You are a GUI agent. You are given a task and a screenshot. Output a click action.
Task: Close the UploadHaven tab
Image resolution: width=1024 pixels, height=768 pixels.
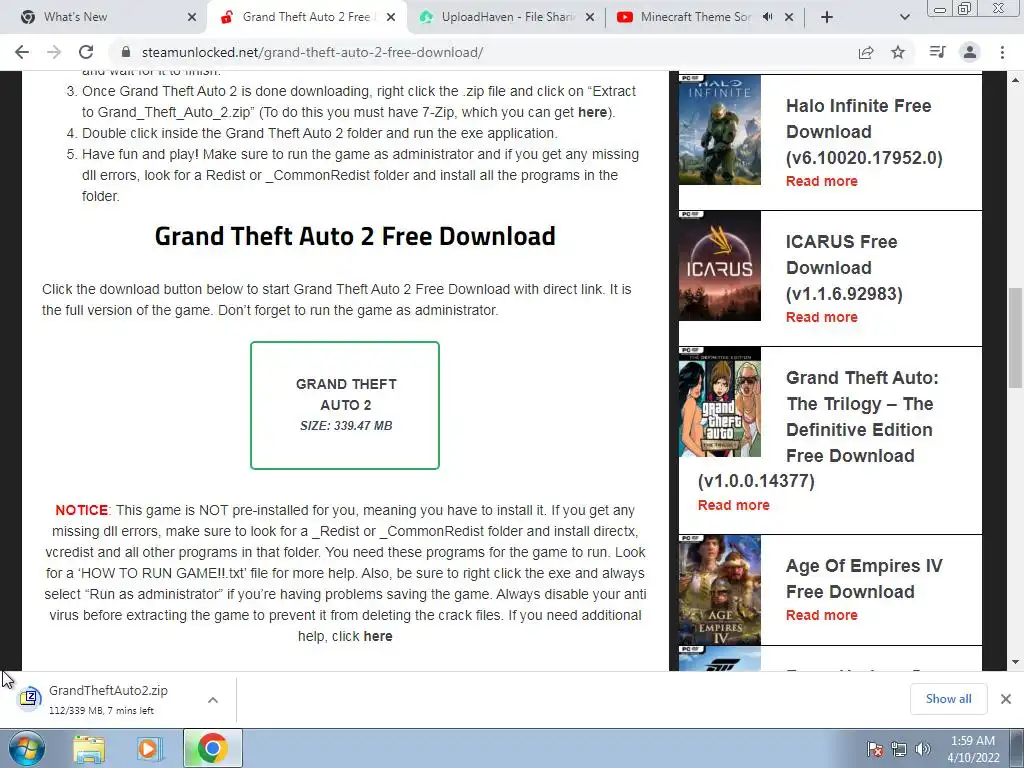pos(590,17)
